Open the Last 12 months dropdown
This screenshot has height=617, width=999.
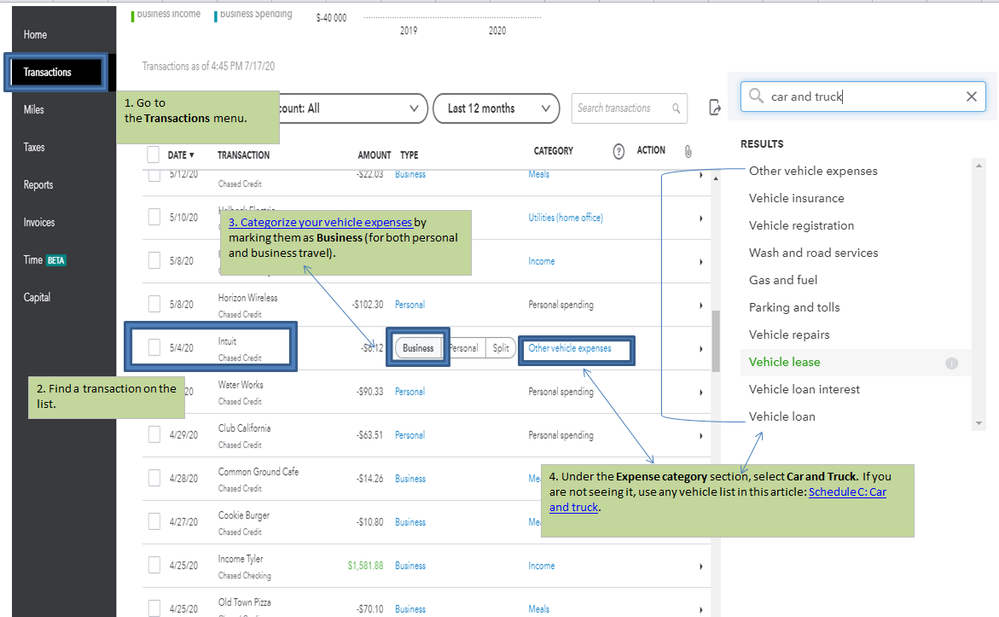(496, 108)
